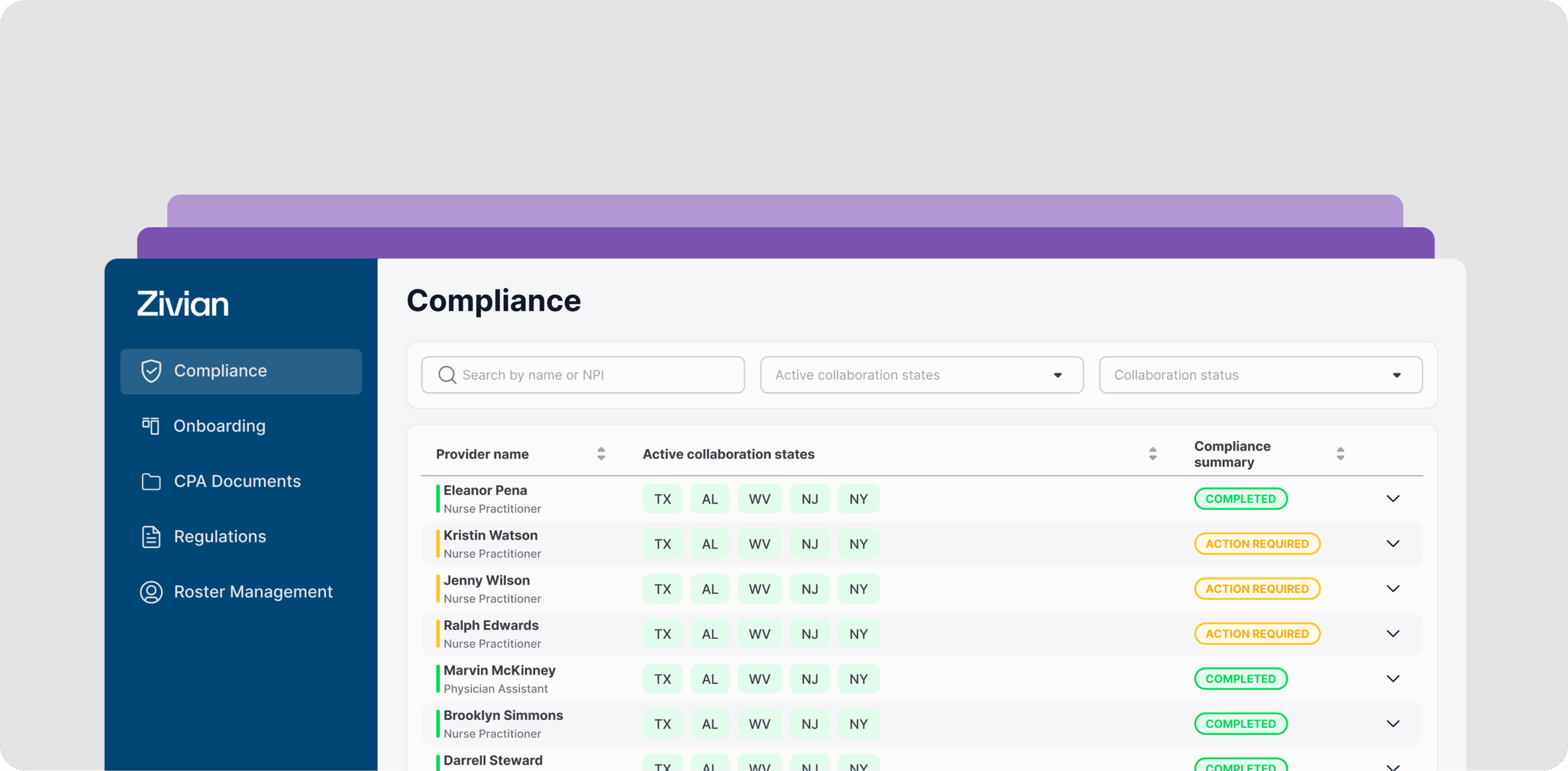Viewport: 1568px width, 771px height.
Task: Click the CPA Documents folder icon
Action: tap(151, 481)
